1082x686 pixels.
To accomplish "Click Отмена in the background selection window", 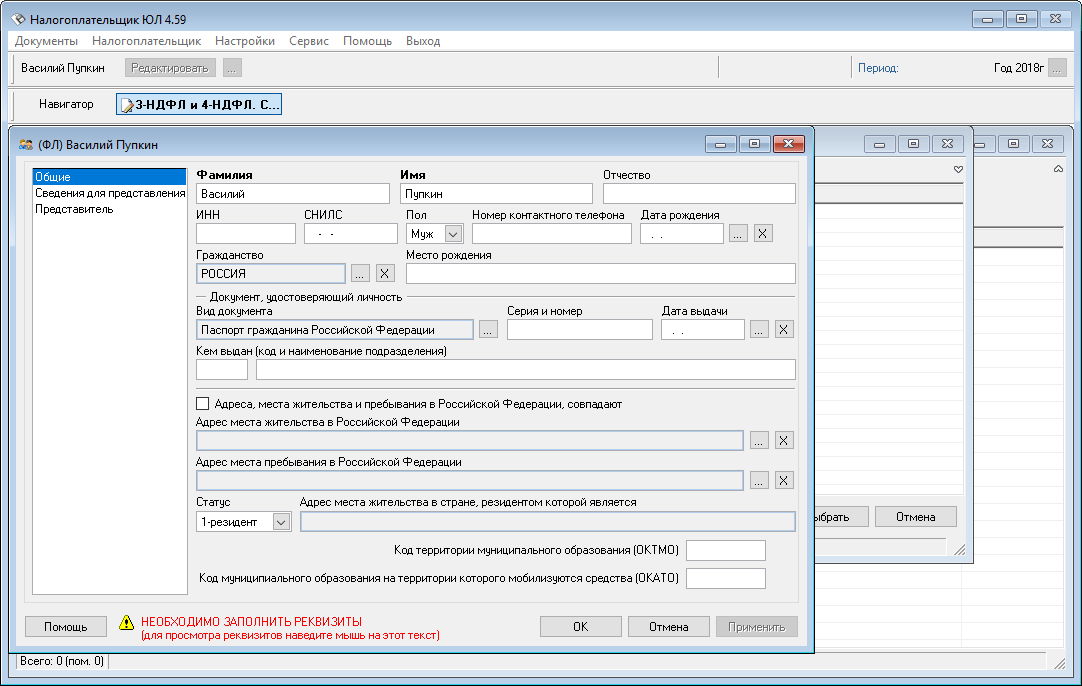I will pos(916,517).
